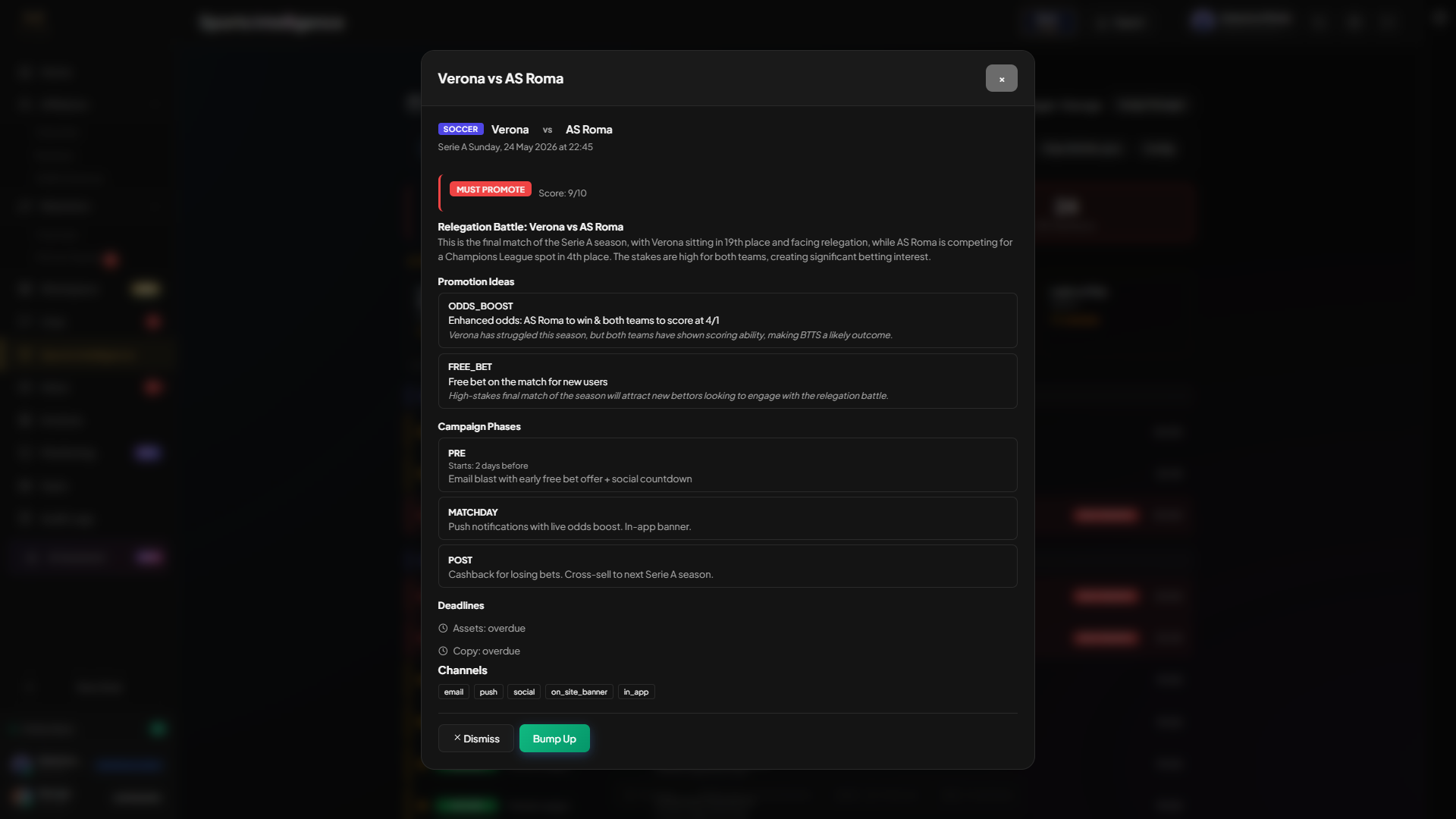This screenshot has height=819, width=1456.
Task: Select the in_app channel tag
Action: 636,692
